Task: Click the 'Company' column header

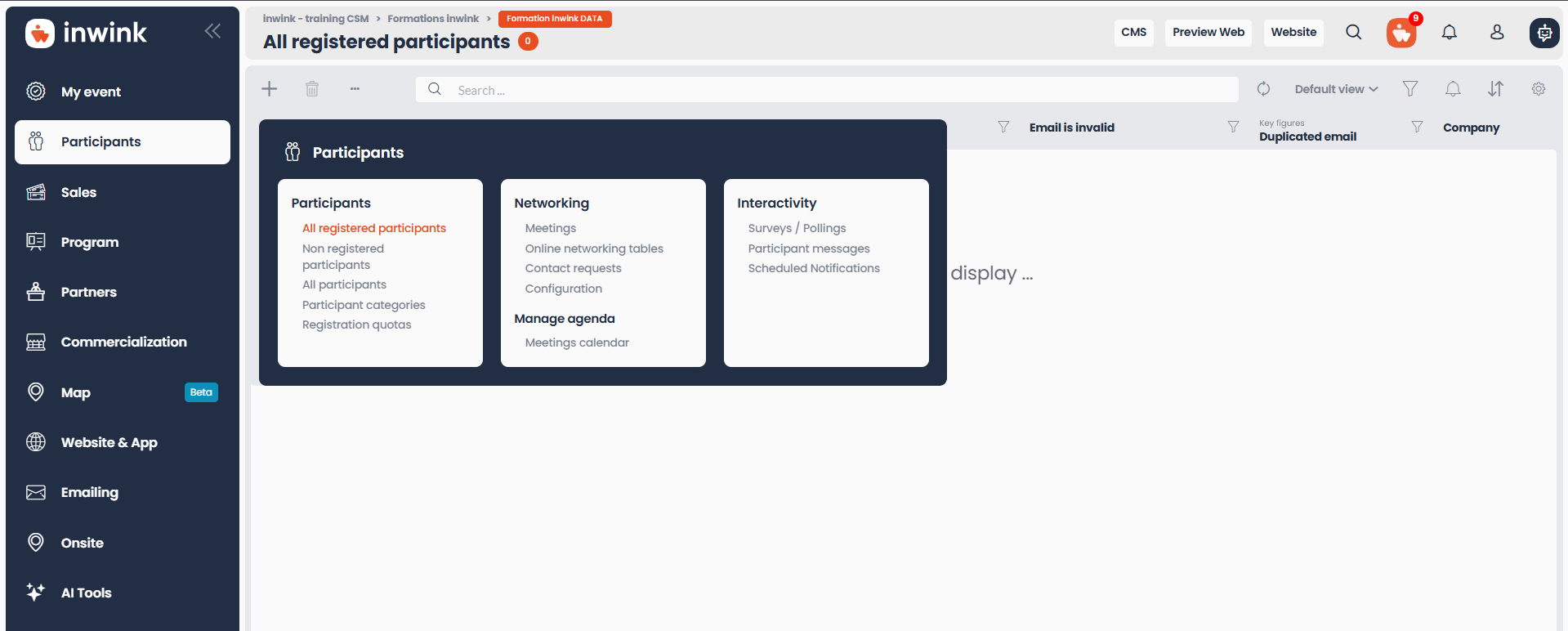Action: pos(1471,128)
